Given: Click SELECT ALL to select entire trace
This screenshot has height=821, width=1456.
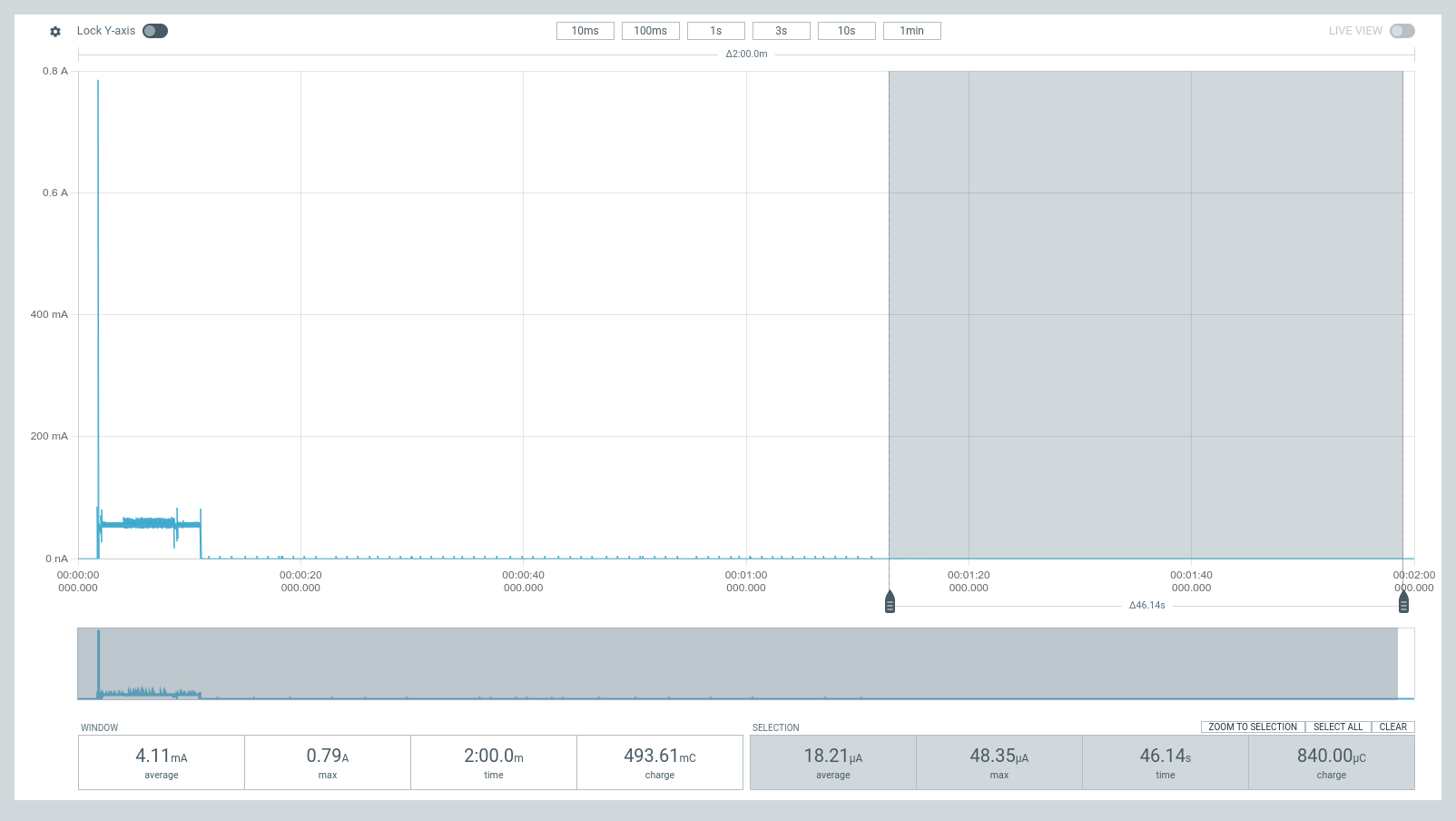Looking at the screenshot, I should tap(1338, 727).
